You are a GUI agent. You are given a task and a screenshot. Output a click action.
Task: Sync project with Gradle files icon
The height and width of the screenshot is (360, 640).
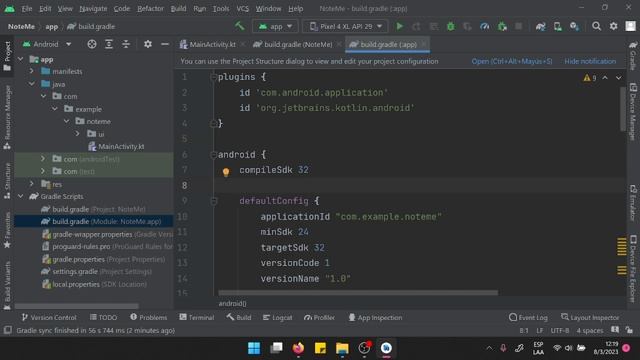coord(540,26)
